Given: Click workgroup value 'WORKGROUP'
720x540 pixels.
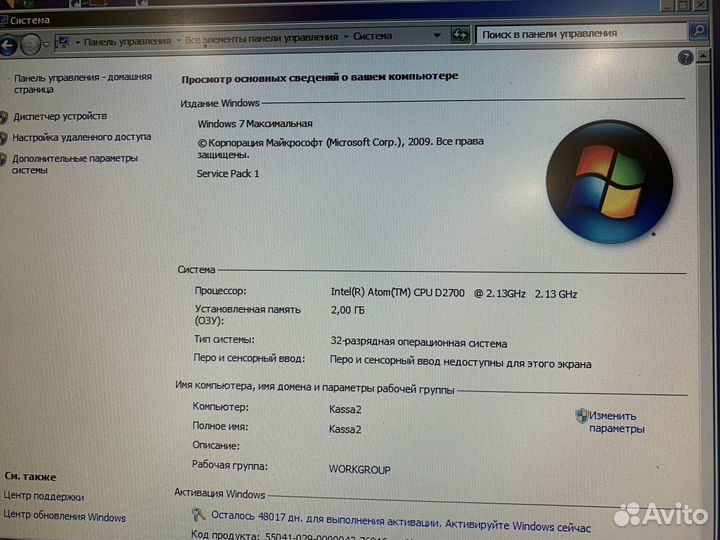Looking at the screenshot, I should 359,469.
